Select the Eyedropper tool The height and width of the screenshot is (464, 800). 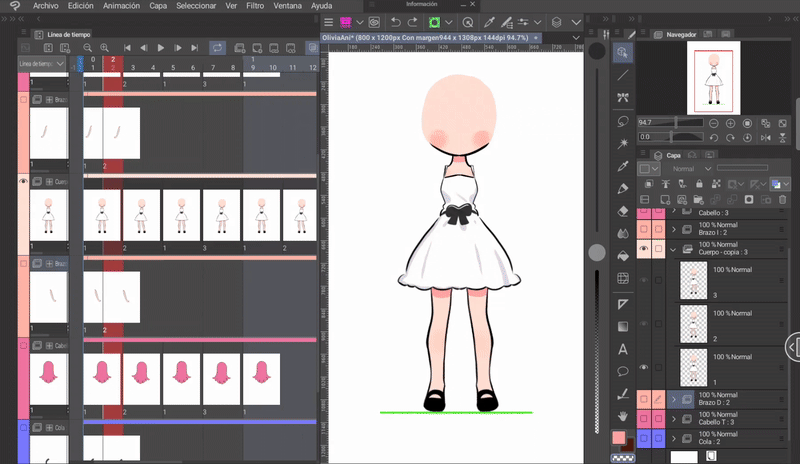(x=623, y=165)
